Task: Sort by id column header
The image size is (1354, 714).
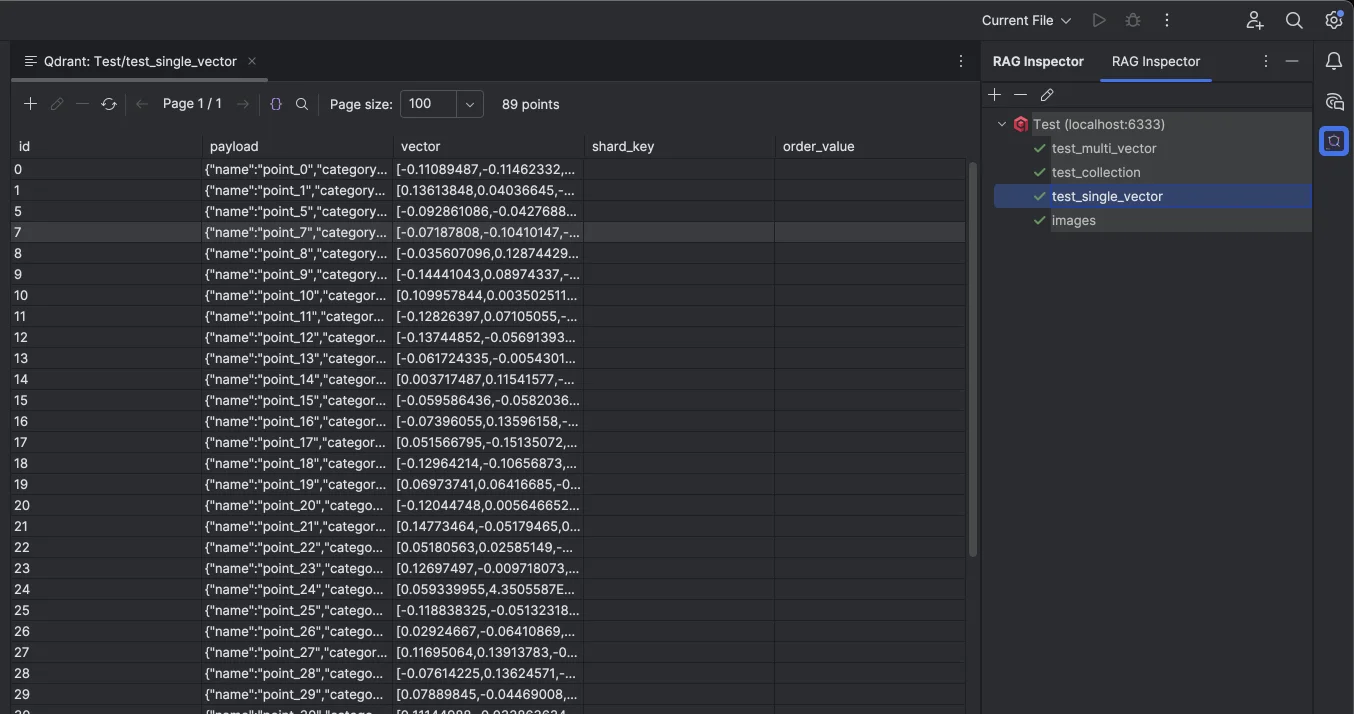Action: point(106,146)
